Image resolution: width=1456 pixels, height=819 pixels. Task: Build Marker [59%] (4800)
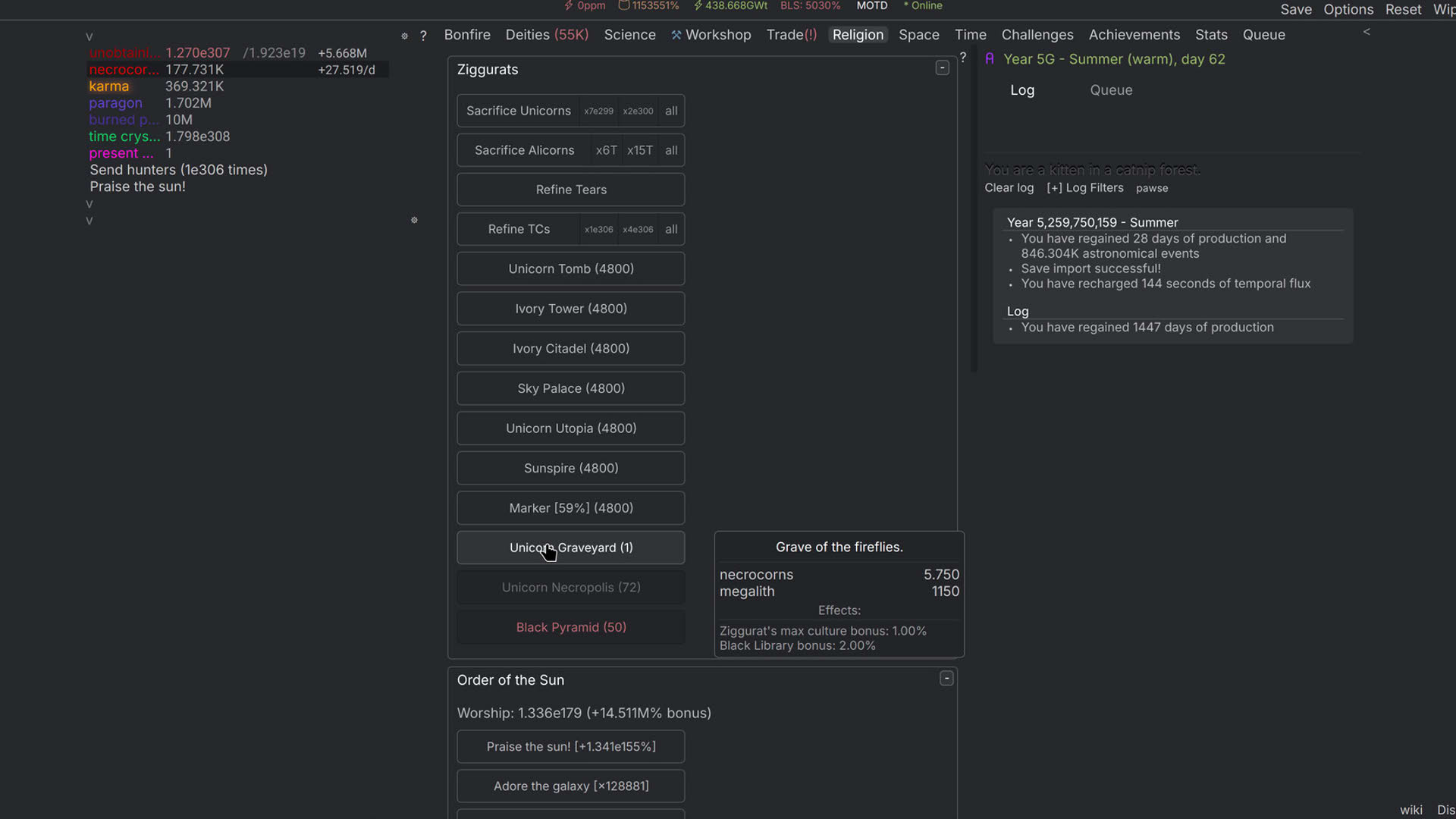[x=571, y=508]
